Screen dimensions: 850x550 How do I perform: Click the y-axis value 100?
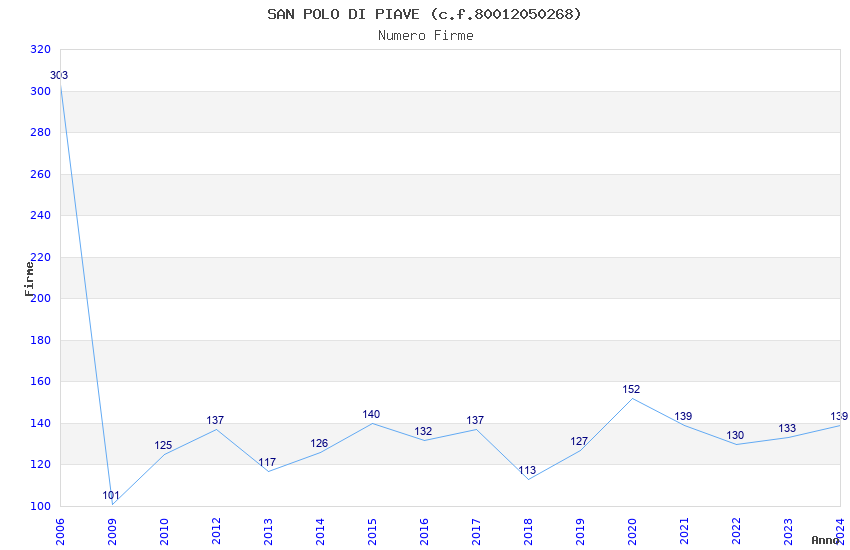[x=41, y=506]
